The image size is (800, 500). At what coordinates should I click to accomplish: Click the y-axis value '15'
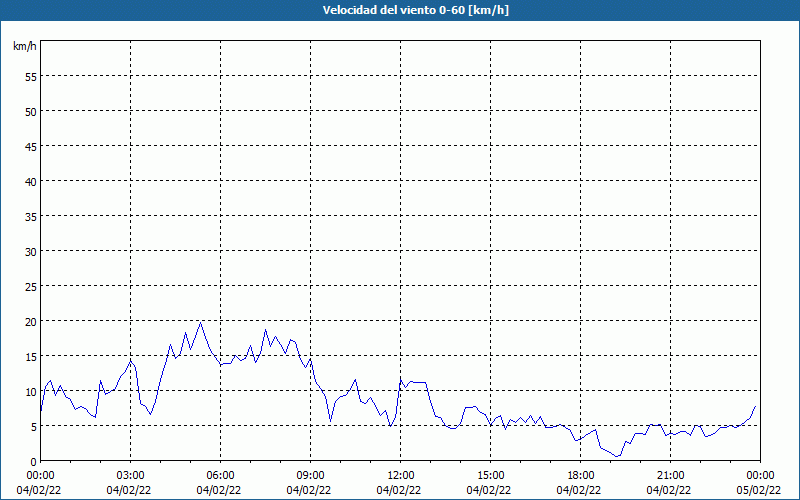(31, 357)
